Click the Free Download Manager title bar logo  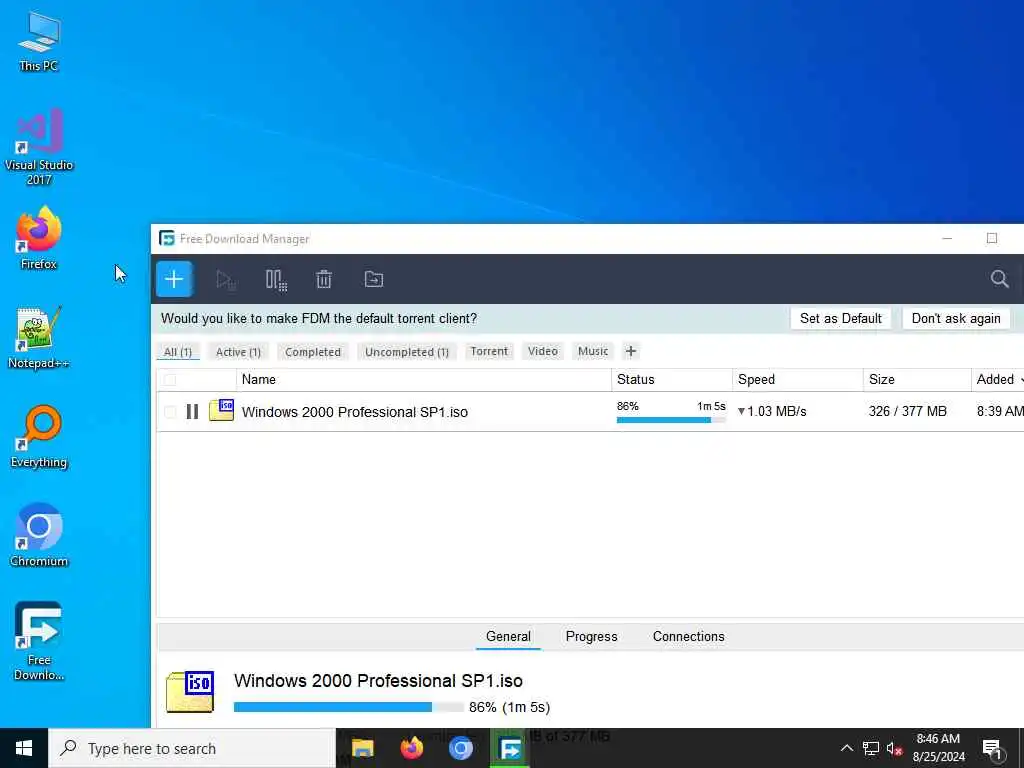pyautogui.click(x=167, y=238)
